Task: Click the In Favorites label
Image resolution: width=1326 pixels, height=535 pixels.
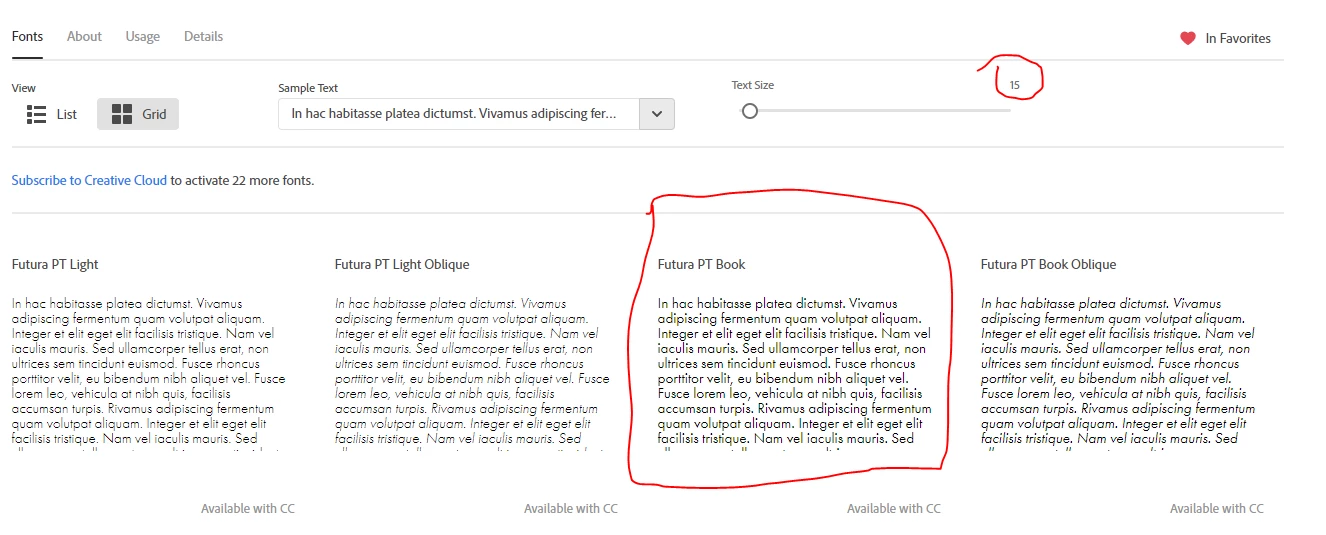Action: coord(1238,38)
